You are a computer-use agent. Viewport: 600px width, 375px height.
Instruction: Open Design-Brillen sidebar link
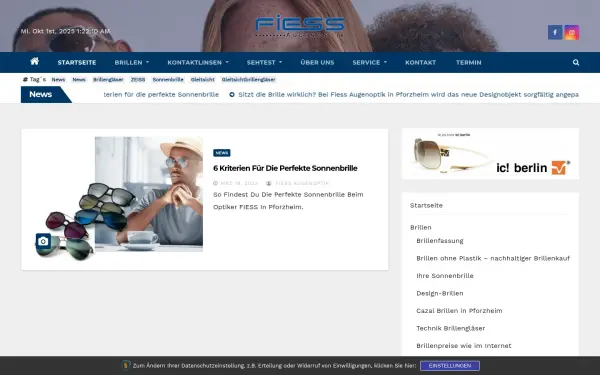coord(440,293)
